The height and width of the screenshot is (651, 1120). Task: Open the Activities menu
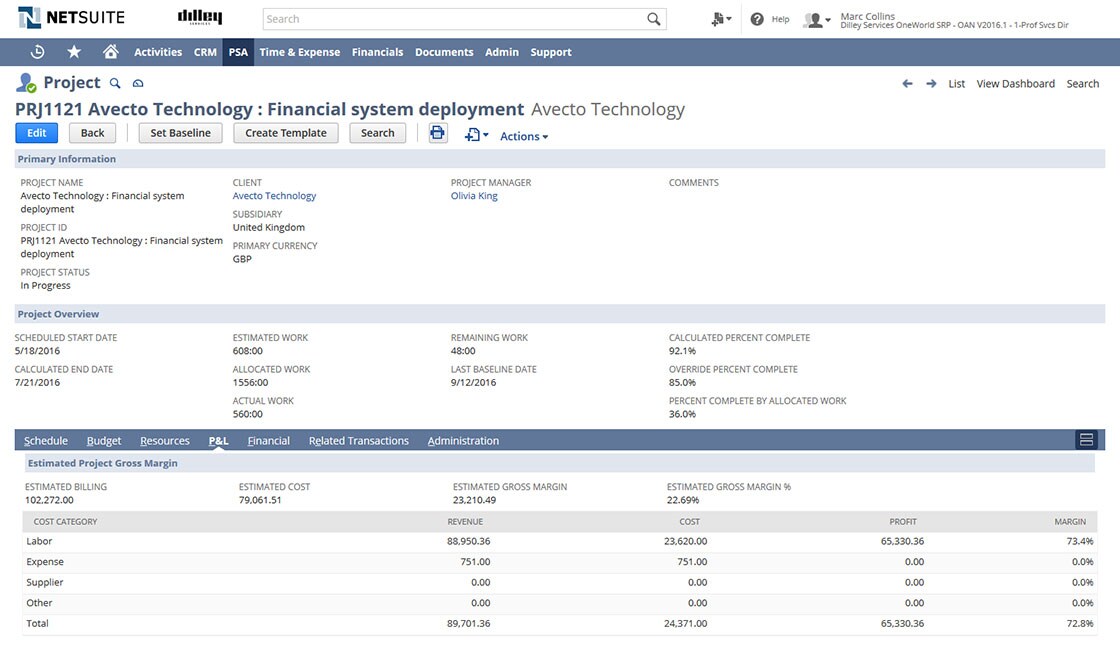point(158,52)
